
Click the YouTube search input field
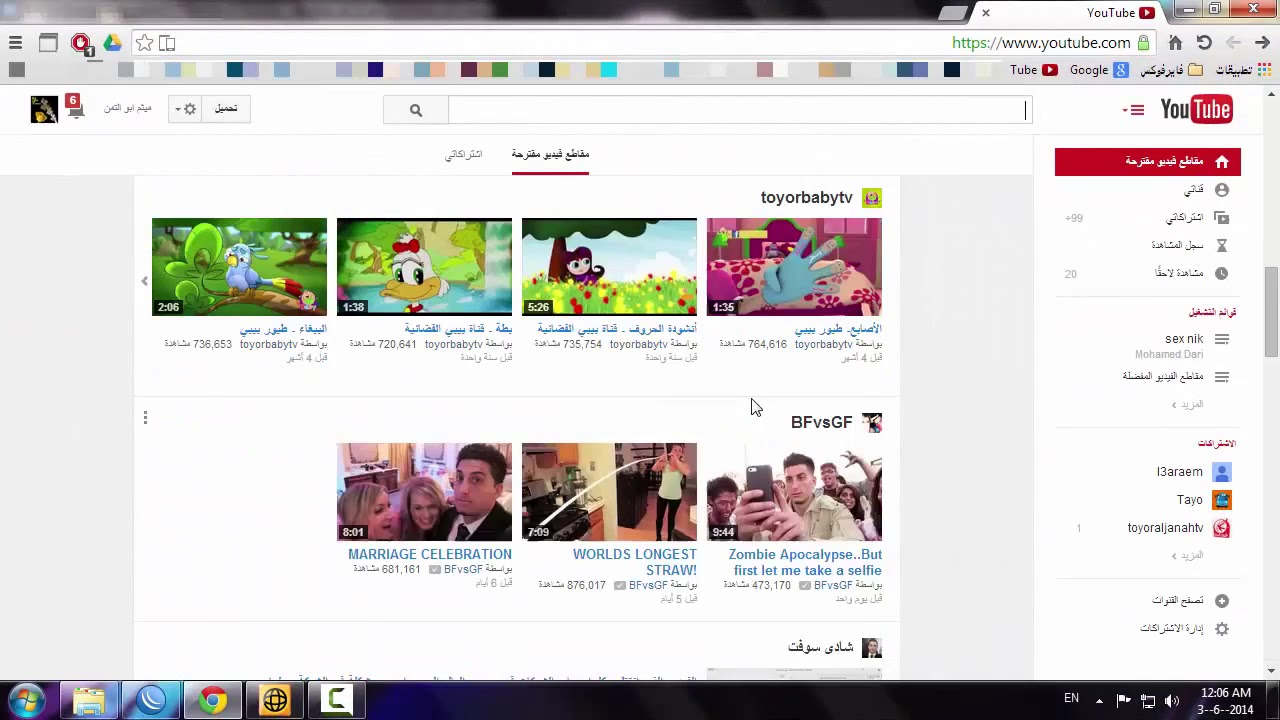(x=738, y=110)
